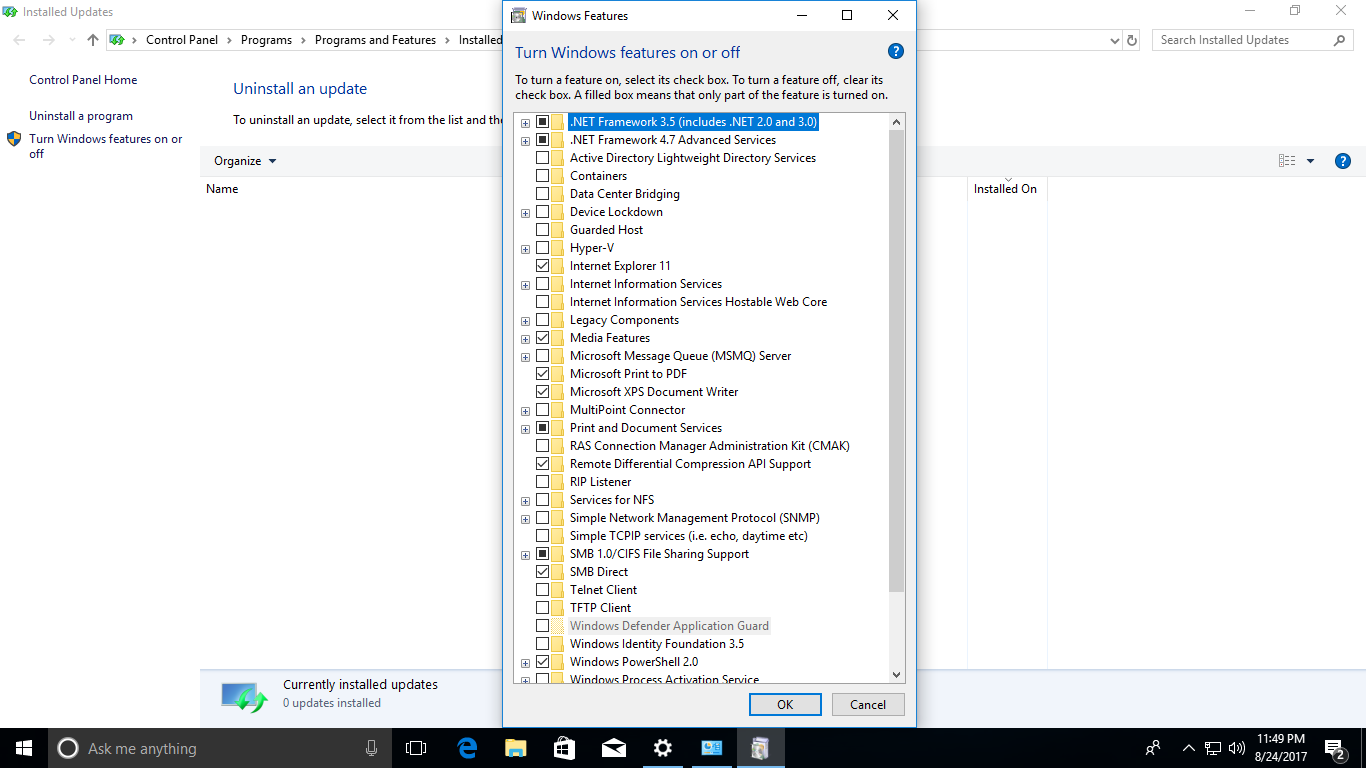Uncheck Remote Differential Compression API Support
This screenshot has width=1366, height=768.
tap(543, 464)
